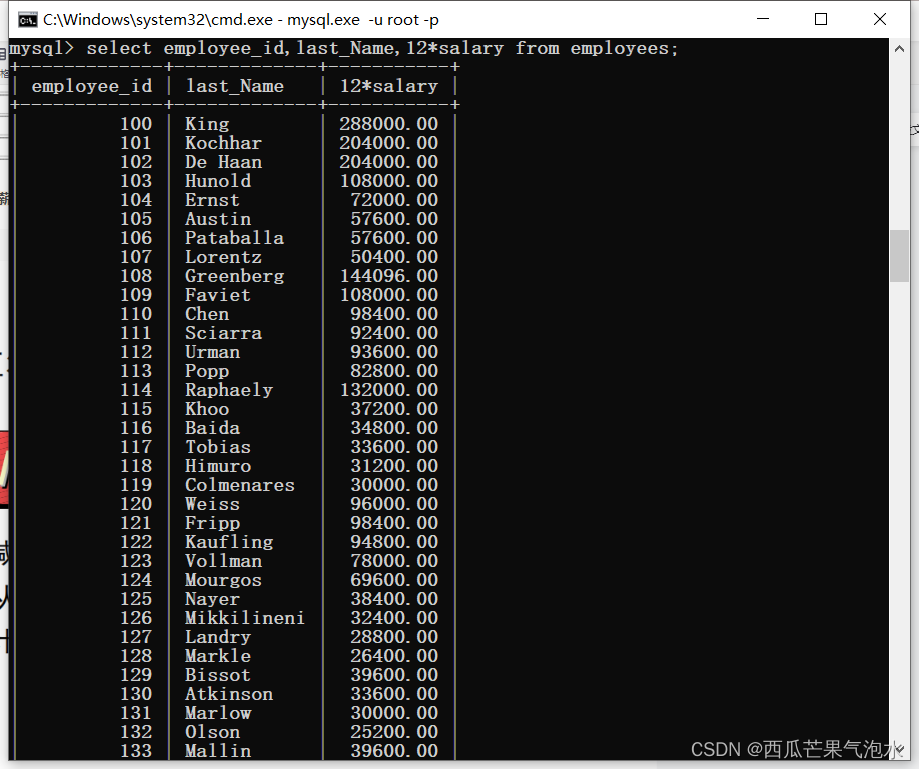
Task: Click the scrollbar up arrow
Action: click(899, 49)
